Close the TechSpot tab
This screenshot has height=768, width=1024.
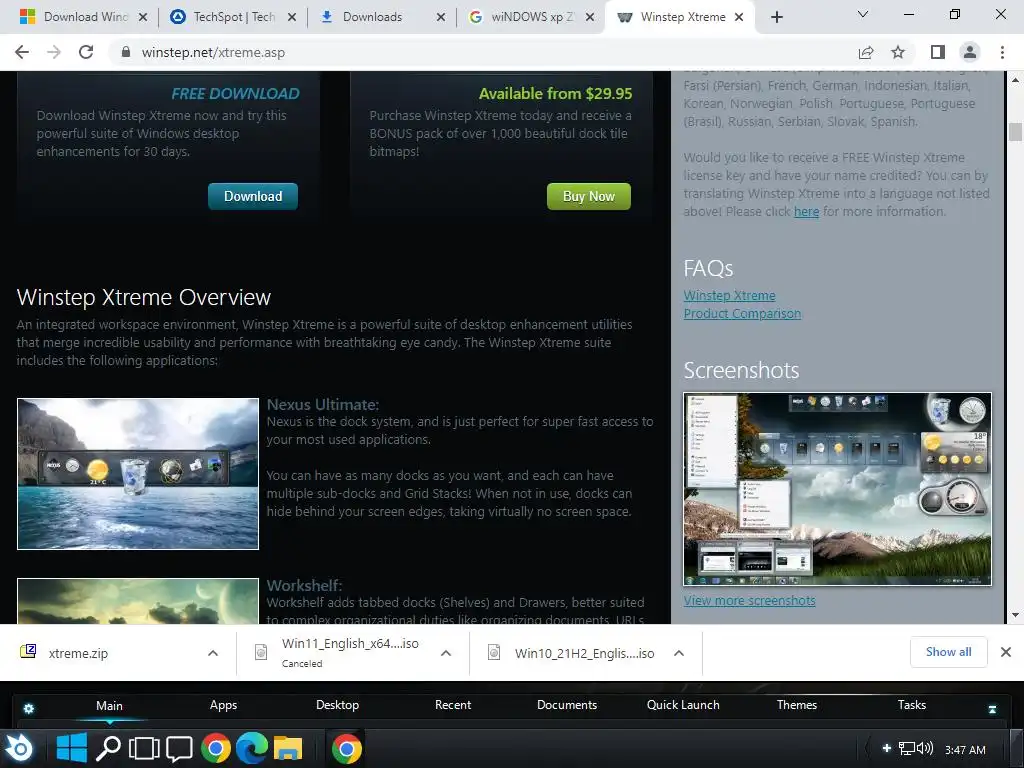coord(292,17)
